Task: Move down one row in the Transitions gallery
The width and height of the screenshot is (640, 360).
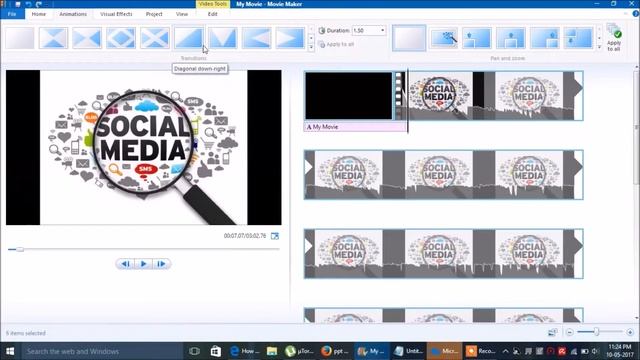Action: coord(311,38)
